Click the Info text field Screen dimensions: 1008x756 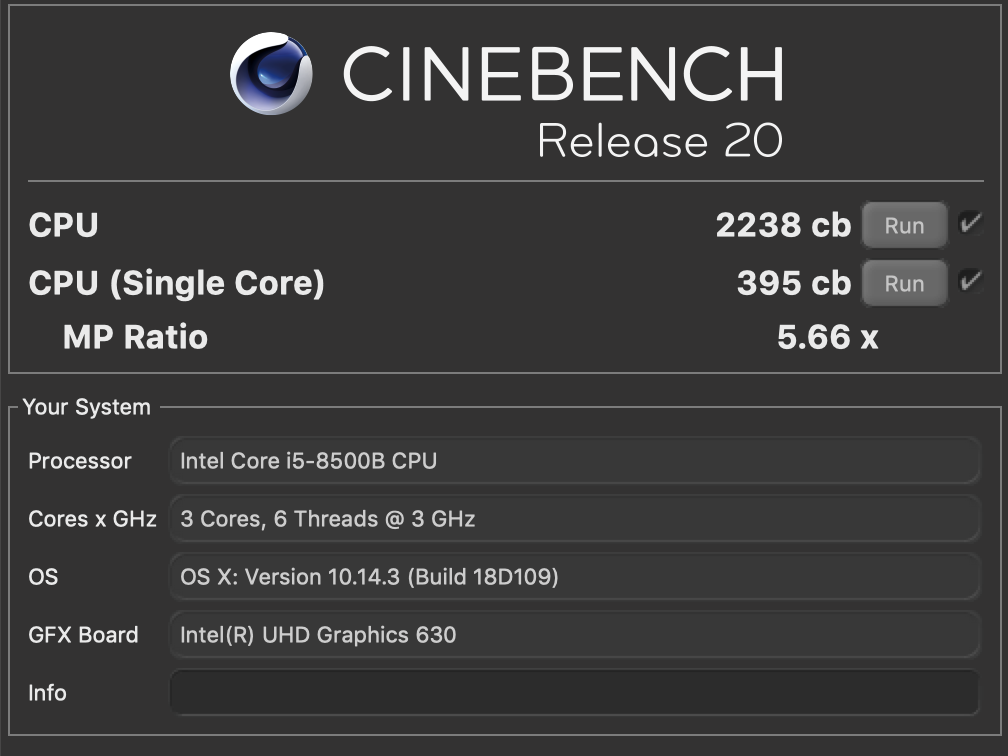(x=574, y=692)
